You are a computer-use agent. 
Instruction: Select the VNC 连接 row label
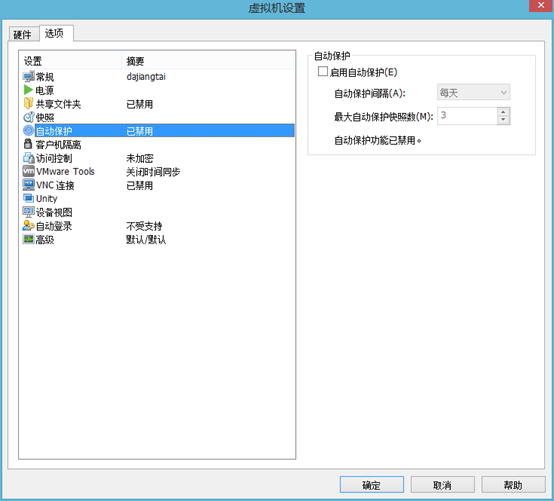[55, 185]
